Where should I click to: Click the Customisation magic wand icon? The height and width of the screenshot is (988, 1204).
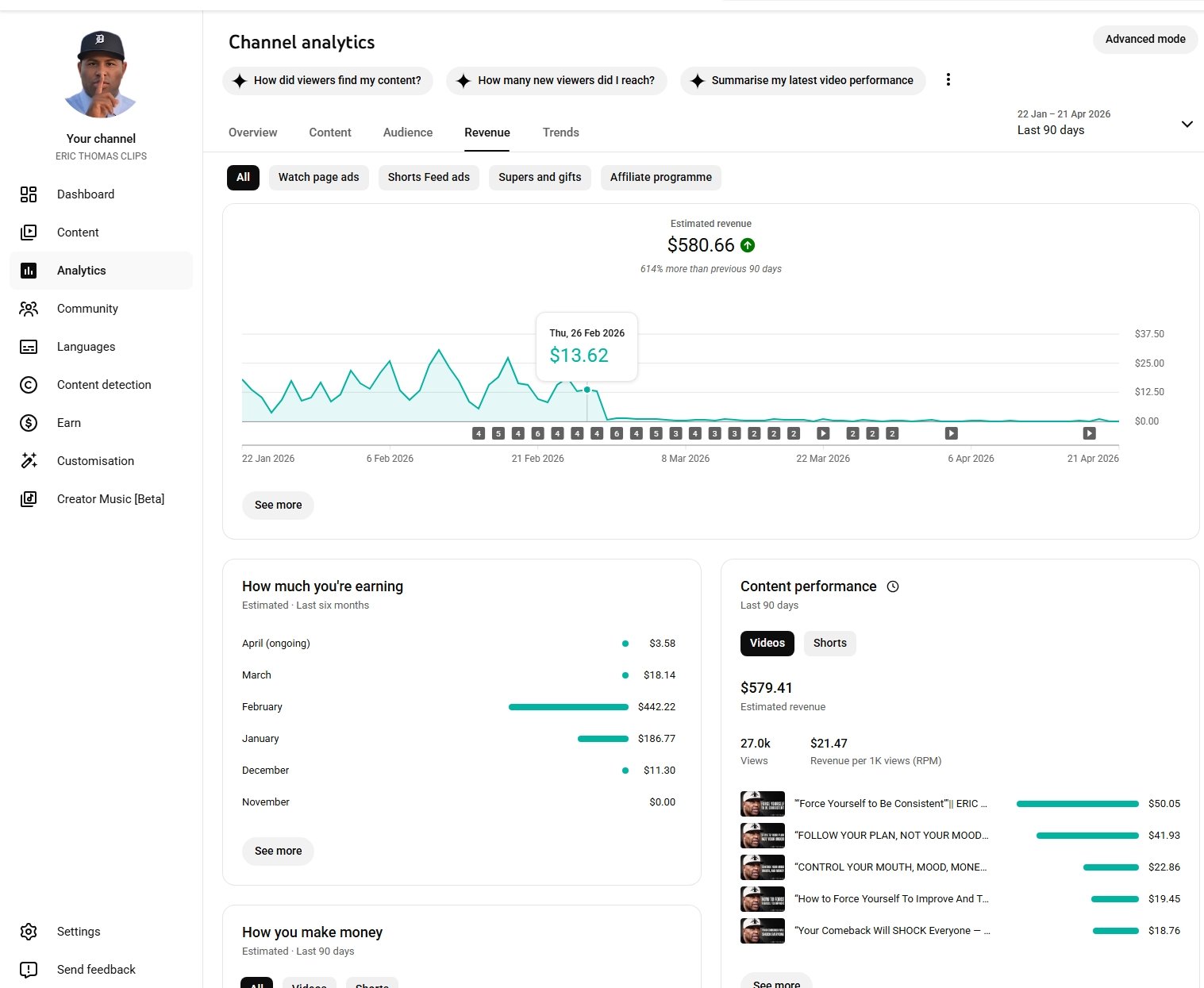click(x=29, y=461)
